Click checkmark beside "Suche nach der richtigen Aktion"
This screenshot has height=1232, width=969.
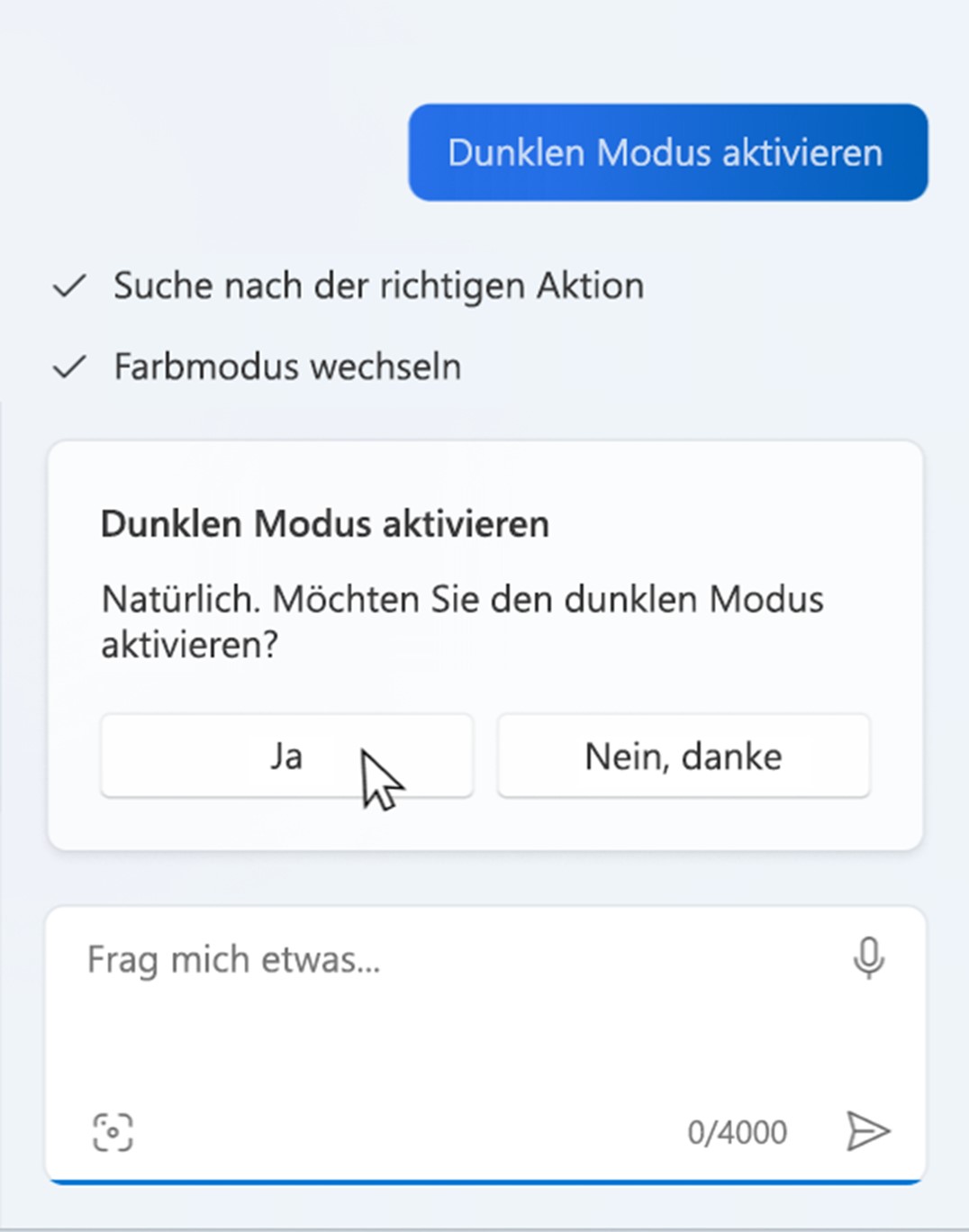coord(69,286)
